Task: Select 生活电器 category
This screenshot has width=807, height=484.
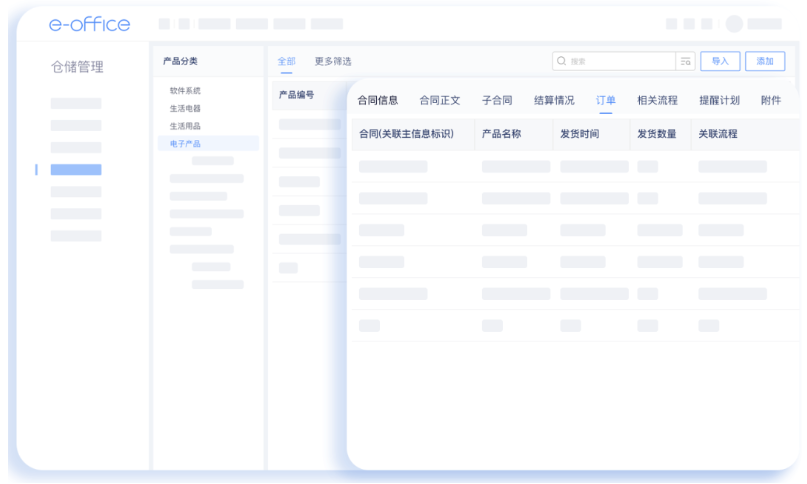Action: 185,108
